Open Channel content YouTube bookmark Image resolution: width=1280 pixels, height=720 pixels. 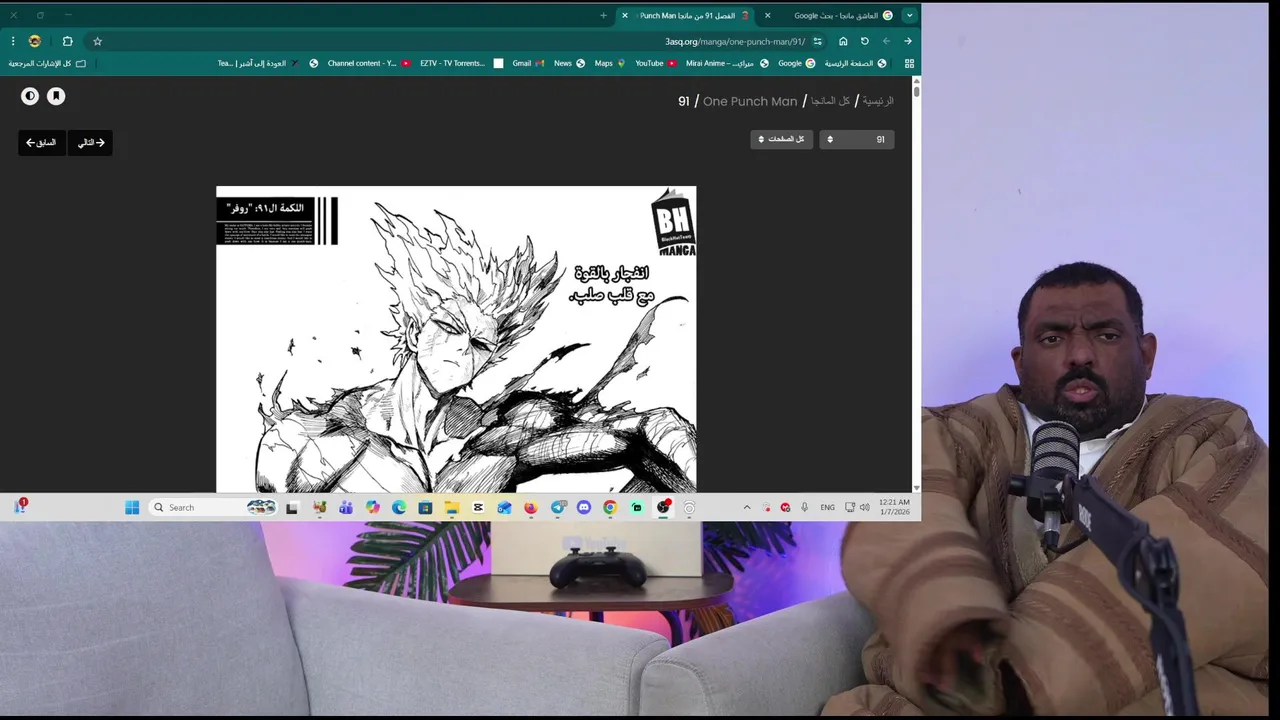369,63
